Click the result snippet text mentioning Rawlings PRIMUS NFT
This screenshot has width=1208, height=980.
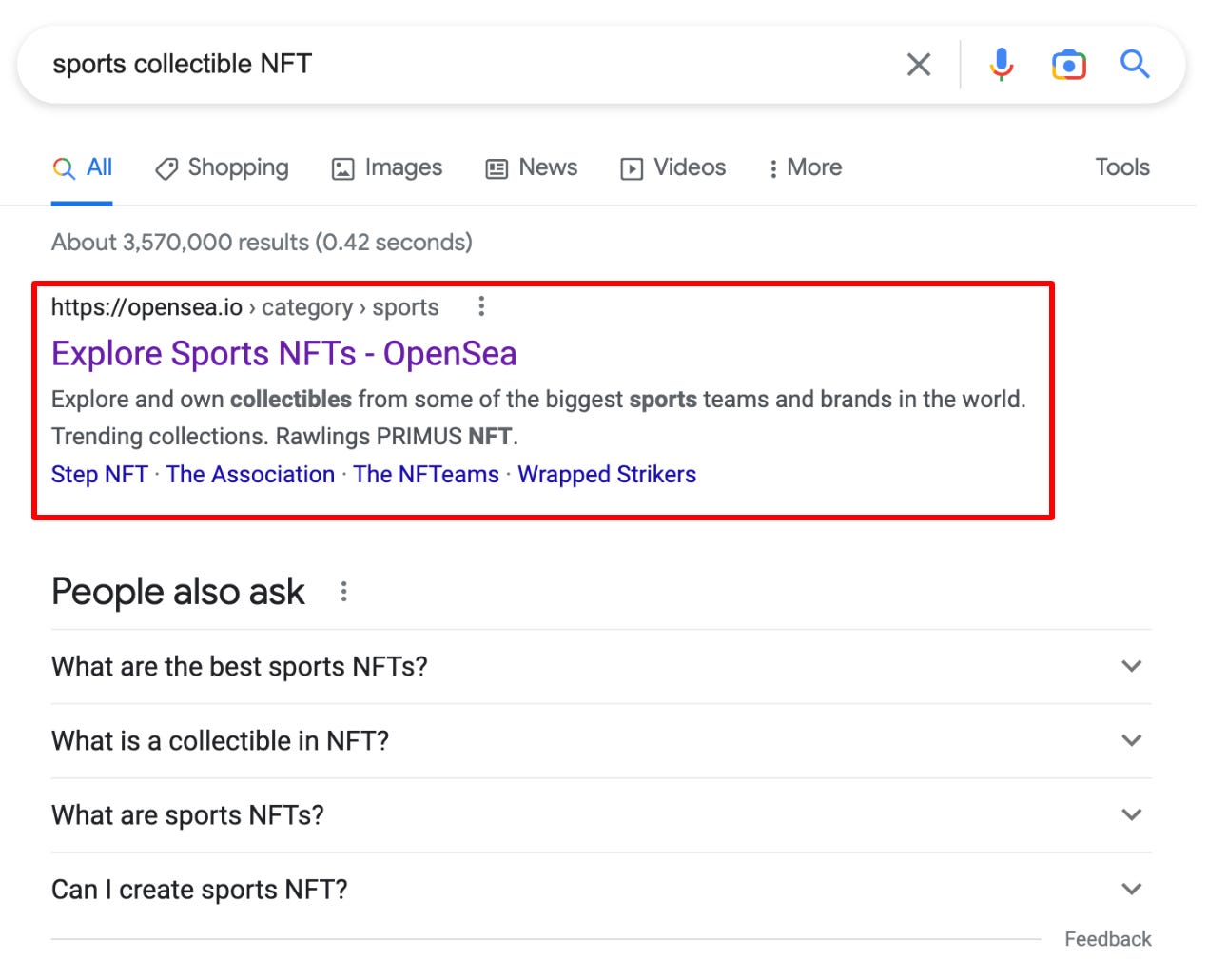click(538, 418)
